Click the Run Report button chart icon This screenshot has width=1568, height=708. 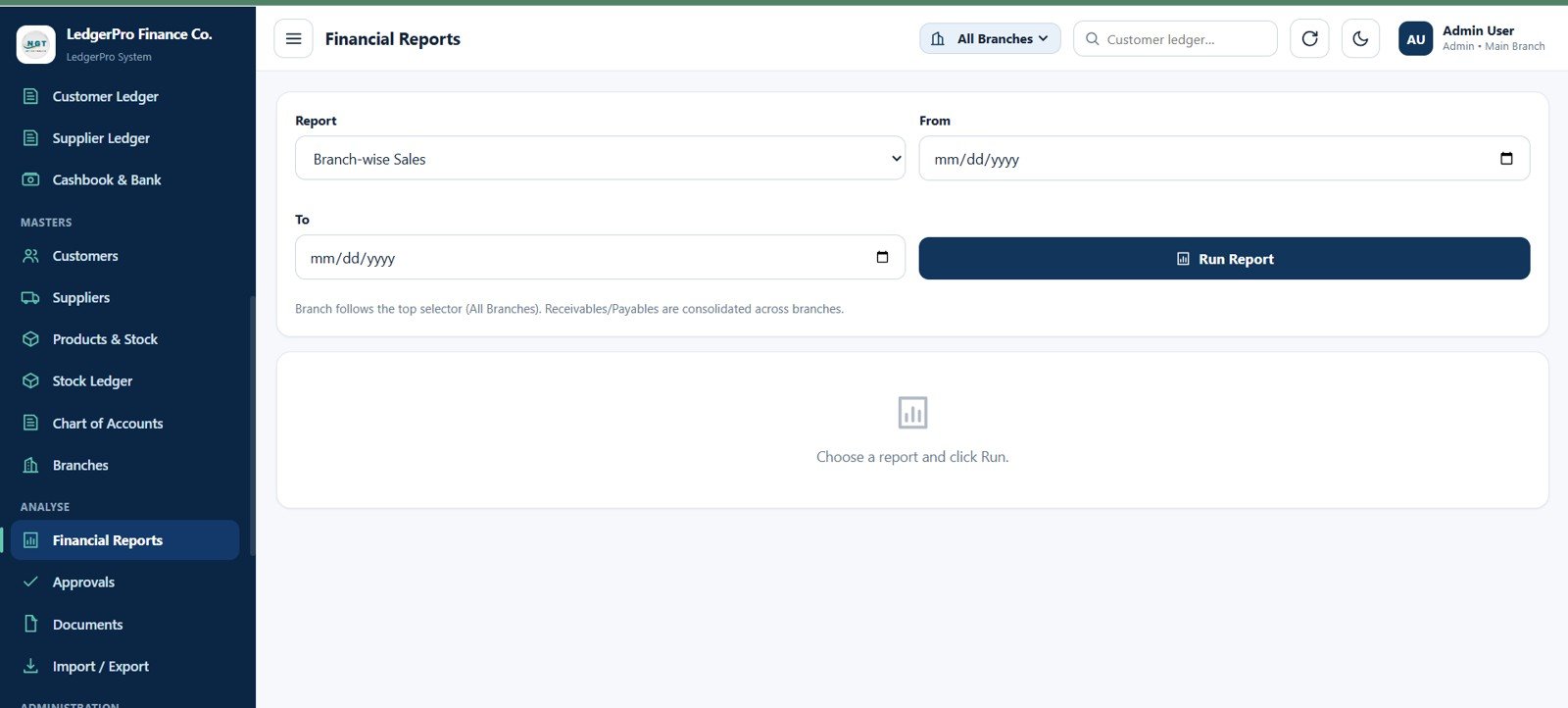coord(1183,259)
